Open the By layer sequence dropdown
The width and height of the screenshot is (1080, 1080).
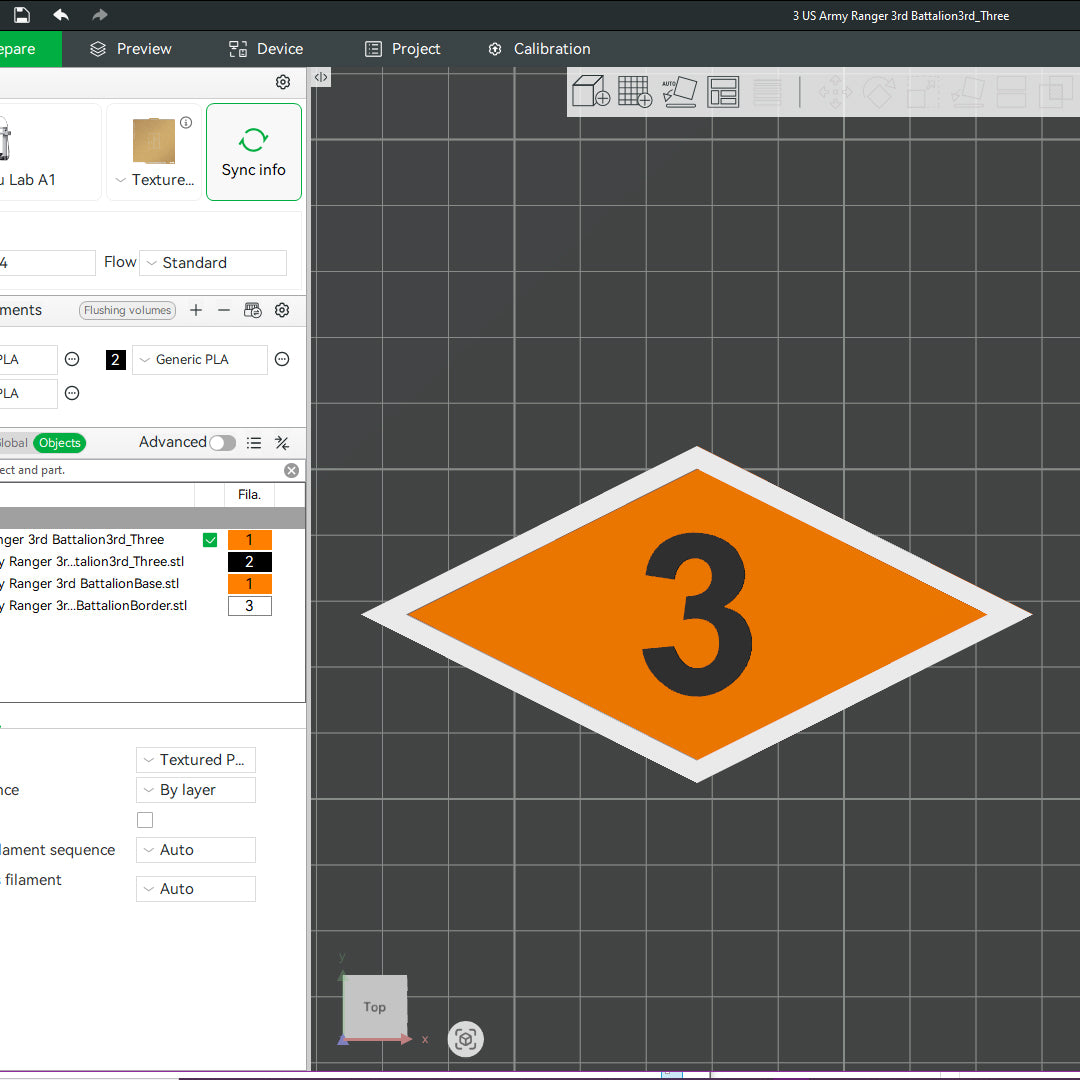tap(196, 790)
